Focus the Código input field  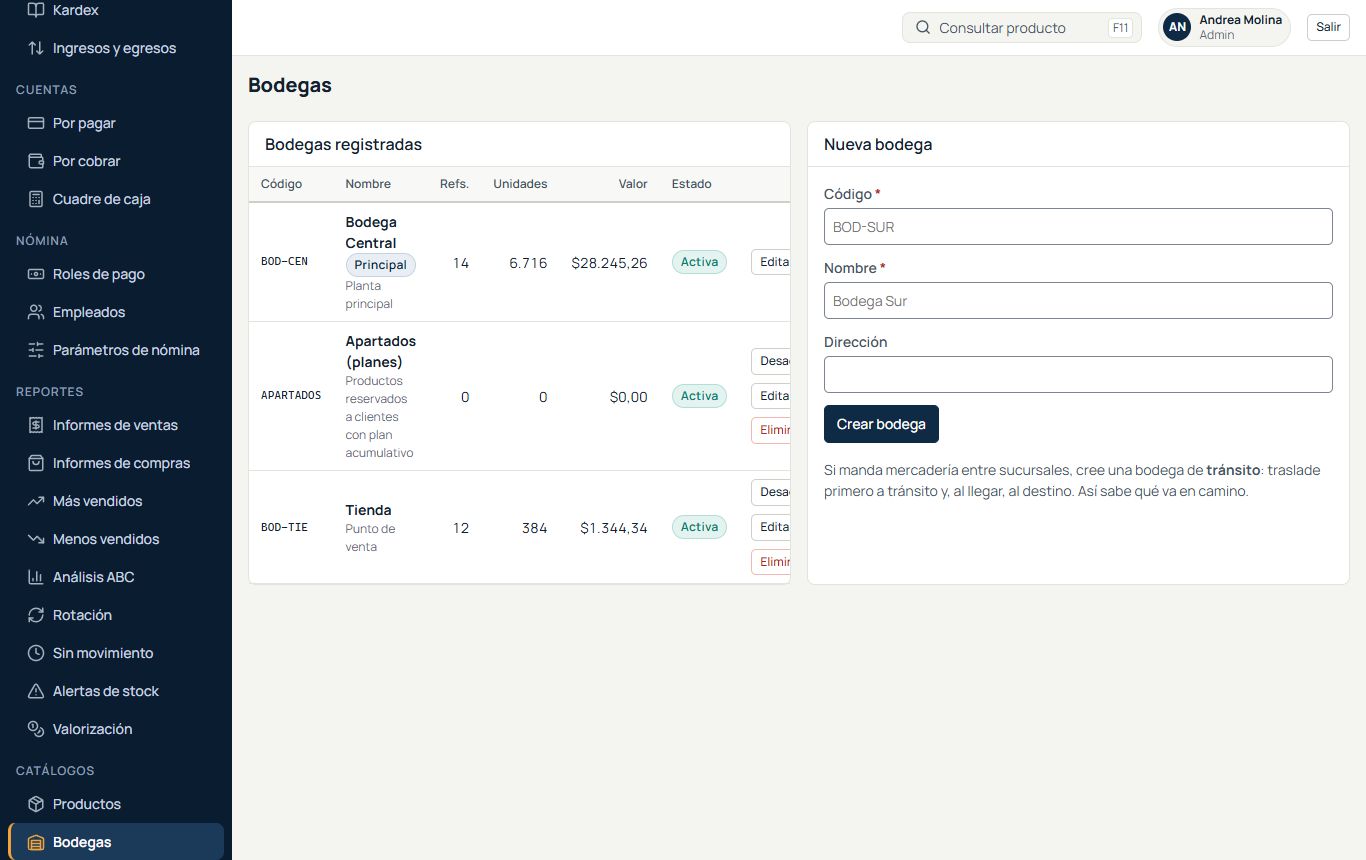point(1078,226)
